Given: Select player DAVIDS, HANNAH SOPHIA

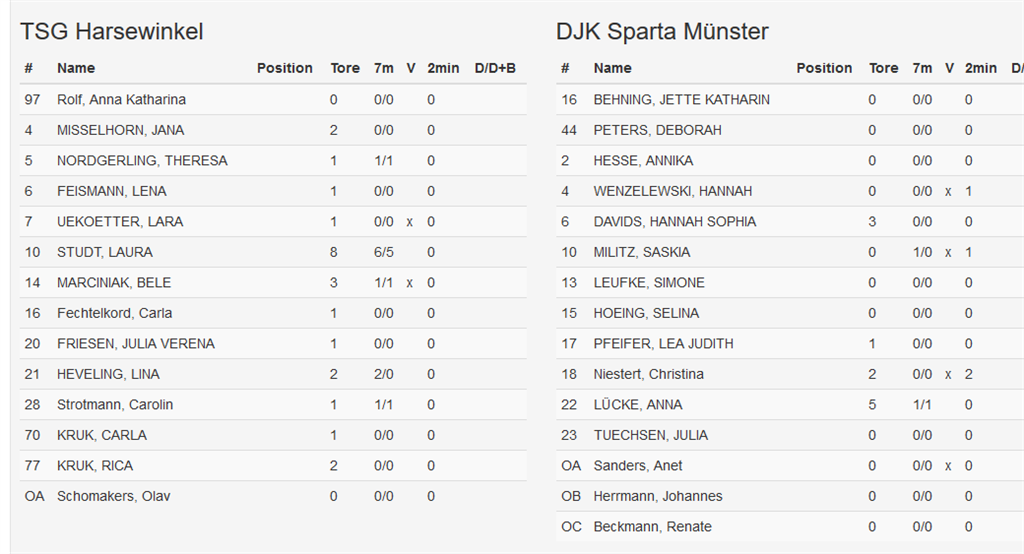Looking at the screenshot, I should pos(675,222).
